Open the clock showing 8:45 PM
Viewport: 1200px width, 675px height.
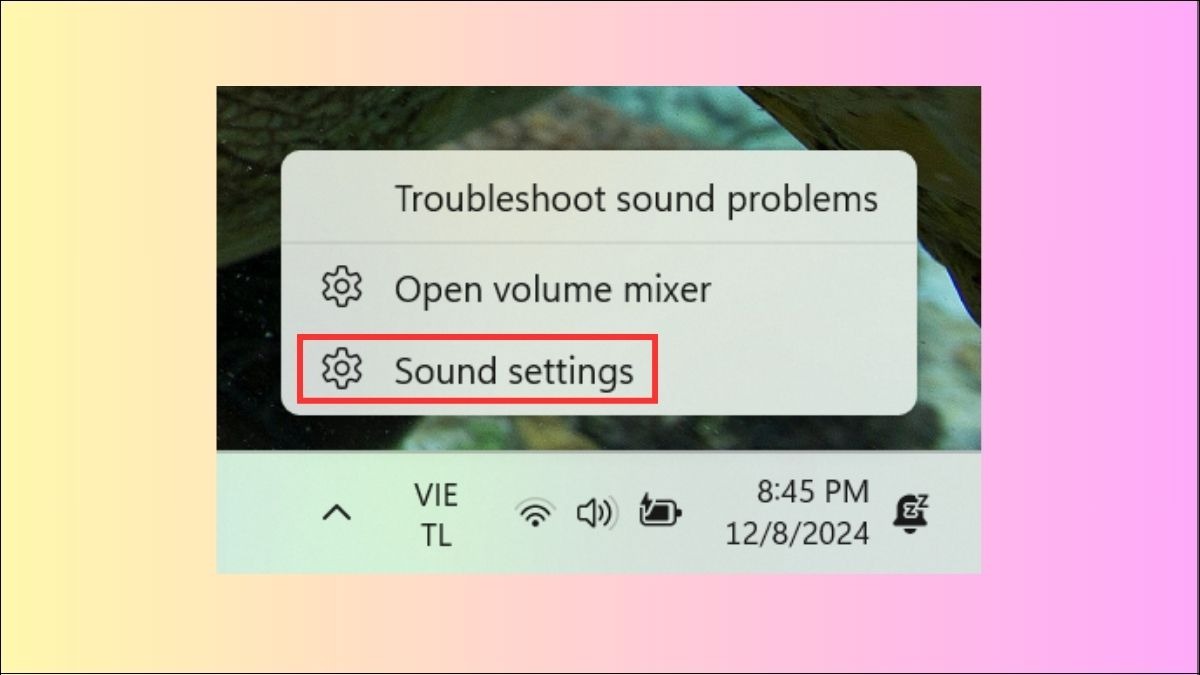(x=813, y=492)
